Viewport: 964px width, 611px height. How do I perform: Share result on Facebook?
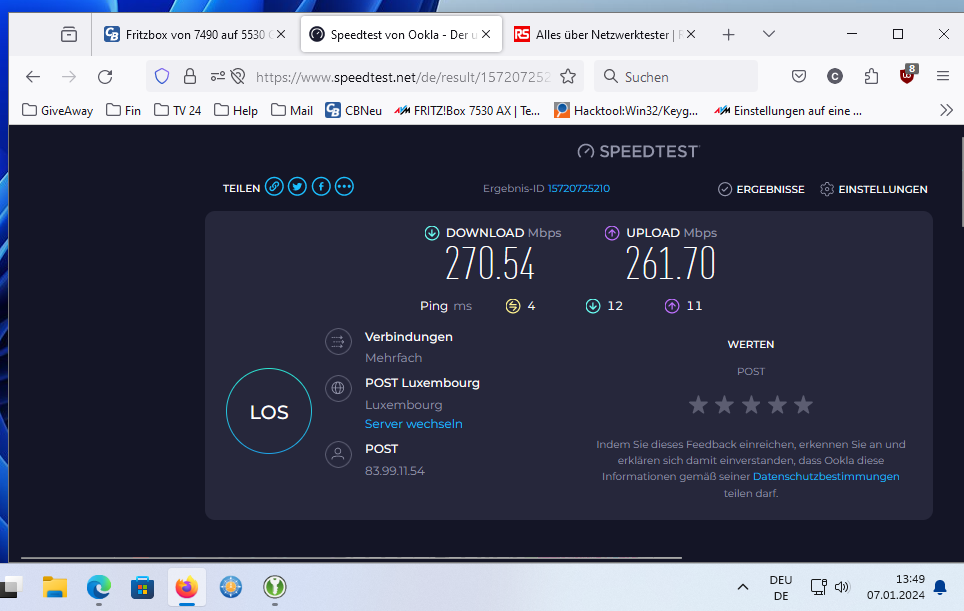[321, 186]
